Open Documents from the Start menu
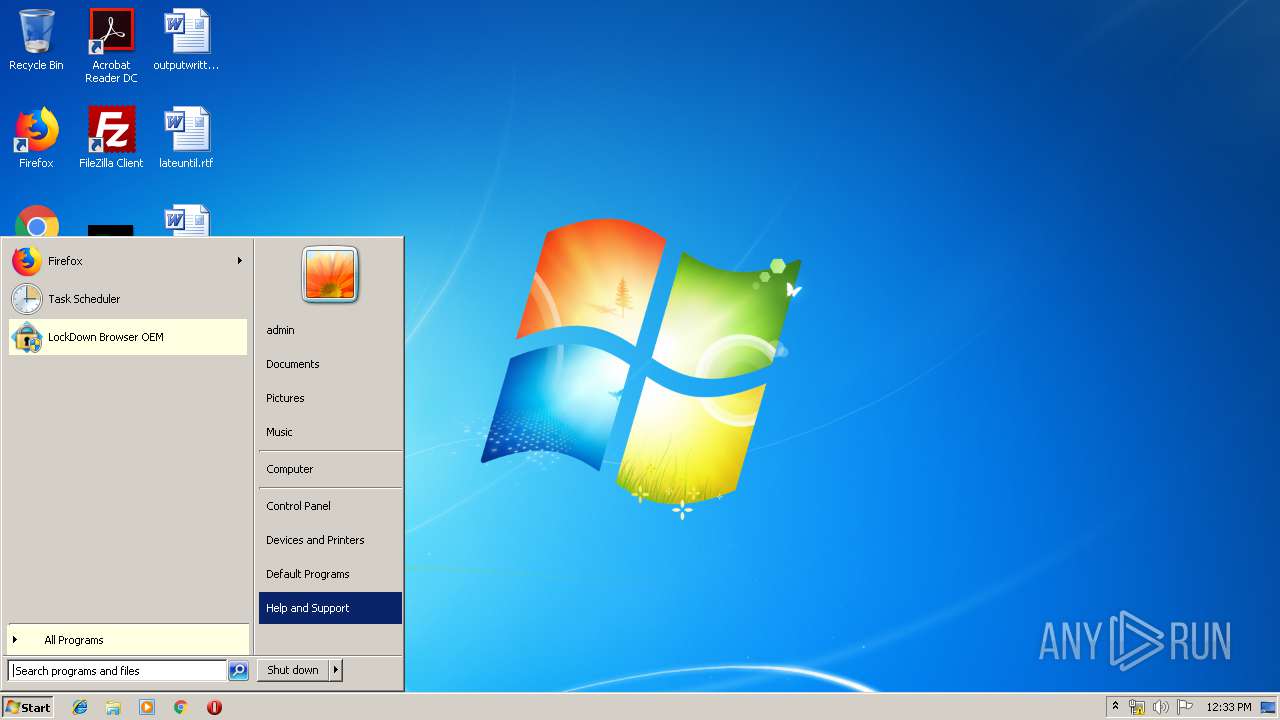The image size is (1280, 720). tap(330, 364)
